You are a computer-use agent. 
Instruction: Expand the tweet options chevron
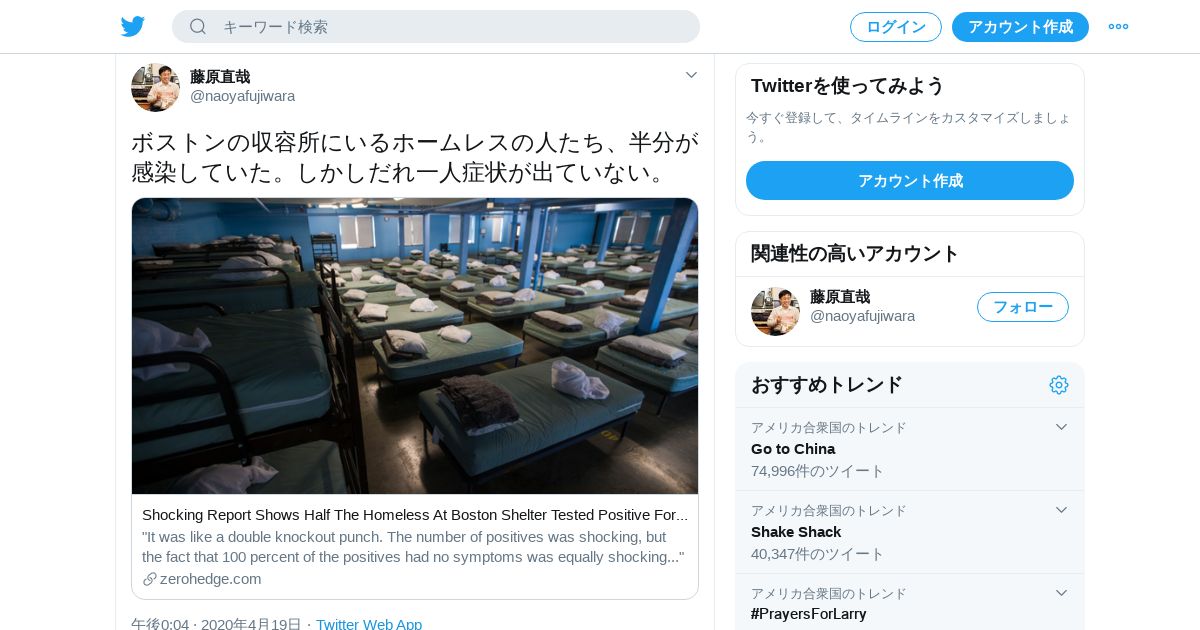coord(691,75)
